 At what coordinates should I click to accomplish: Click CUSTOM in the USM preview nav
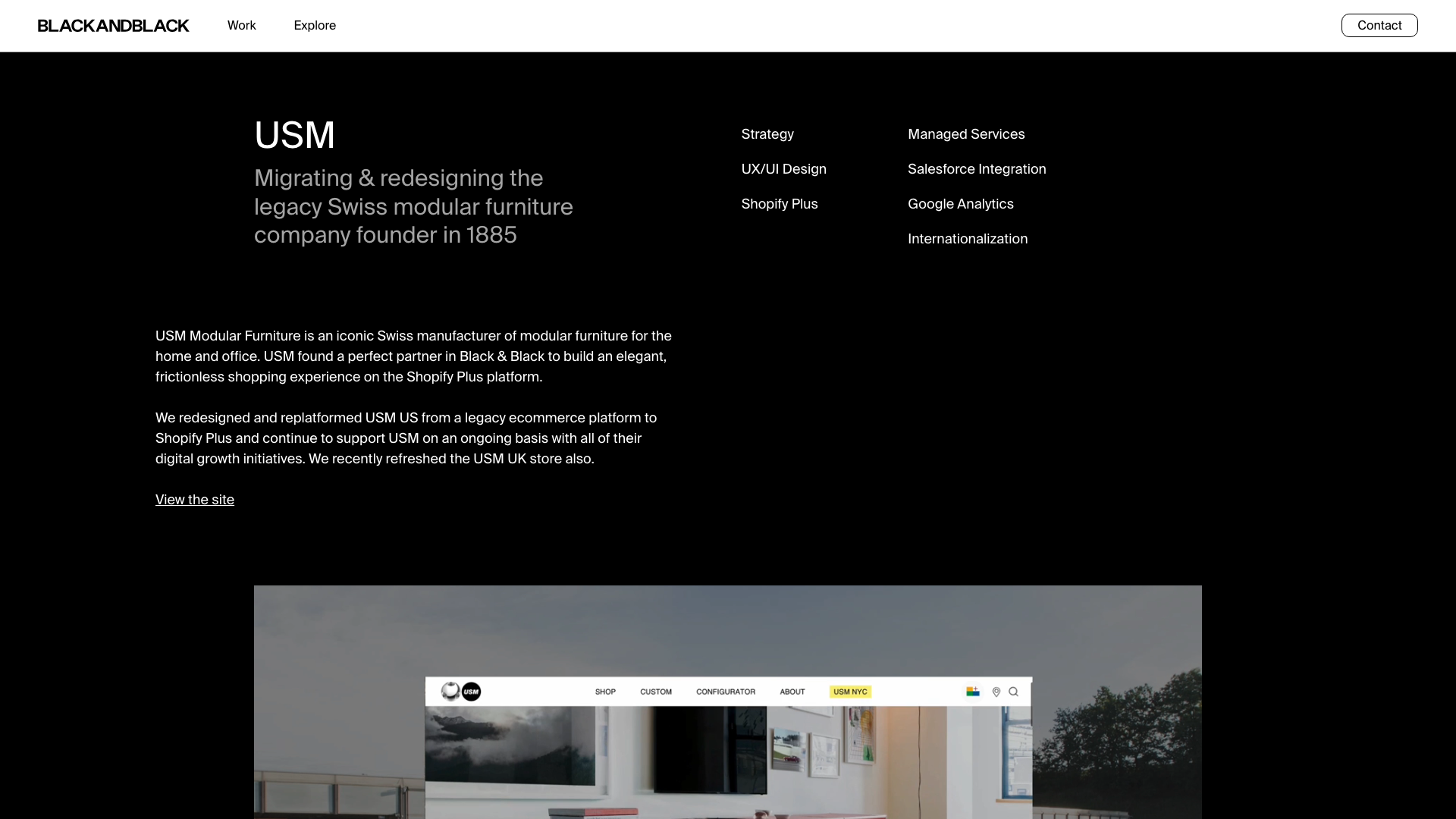pyautogui.click(x=656, y=692)
